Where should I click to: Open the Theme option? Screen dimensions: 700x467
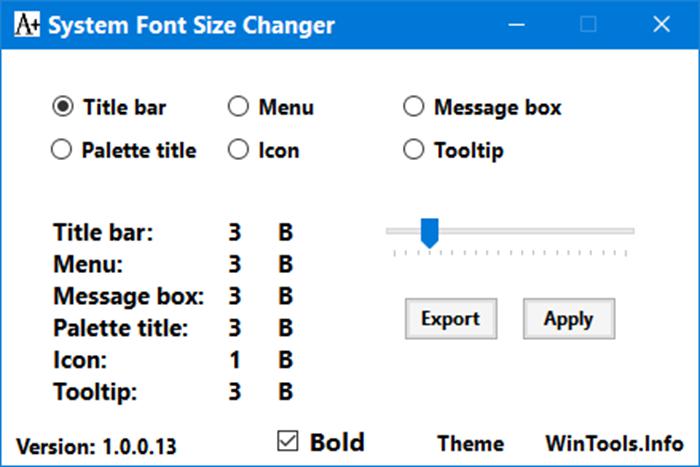click(471, 443)
